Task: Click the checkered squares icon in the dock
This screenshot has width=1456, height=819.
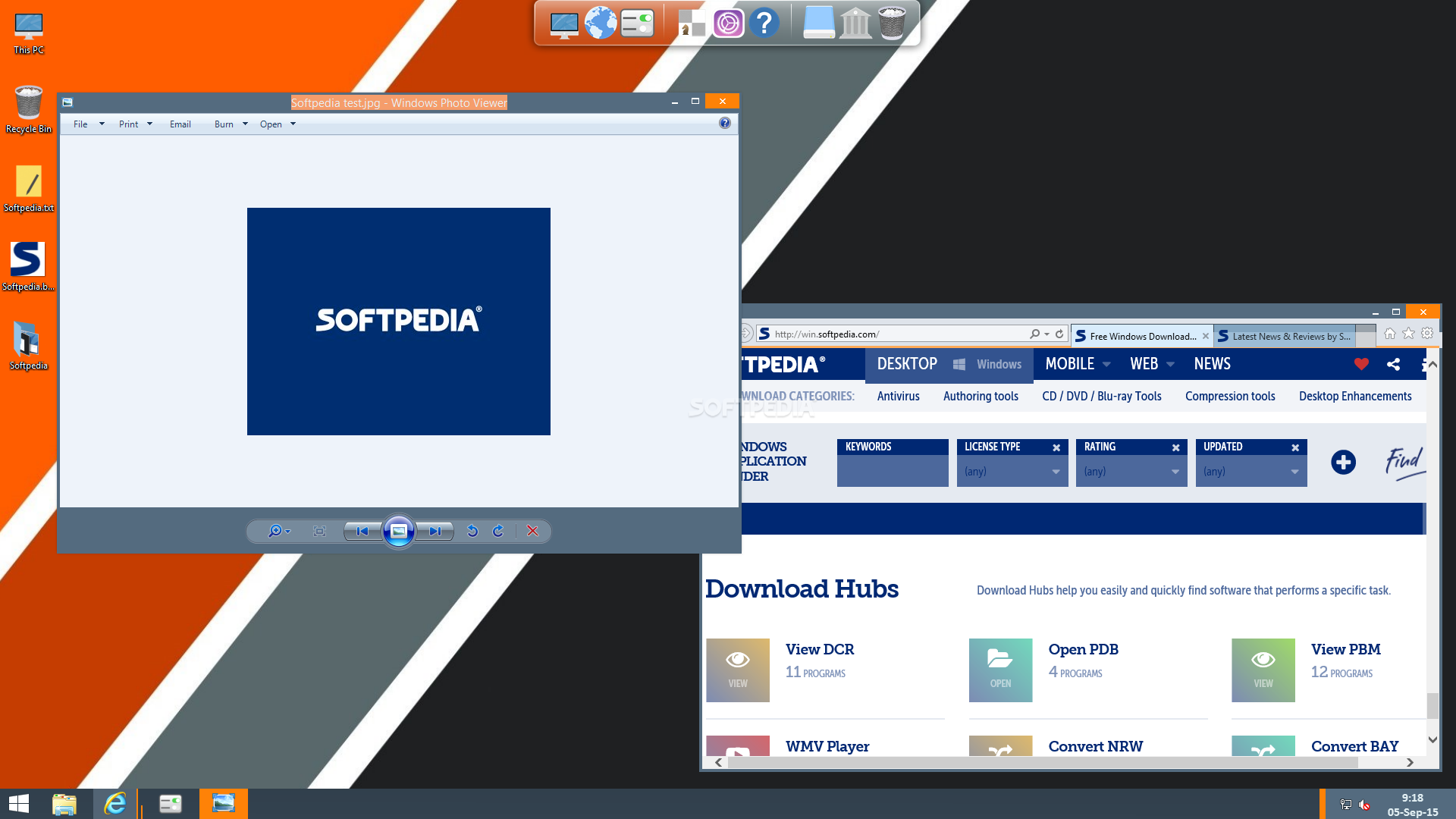Action: 691,24
